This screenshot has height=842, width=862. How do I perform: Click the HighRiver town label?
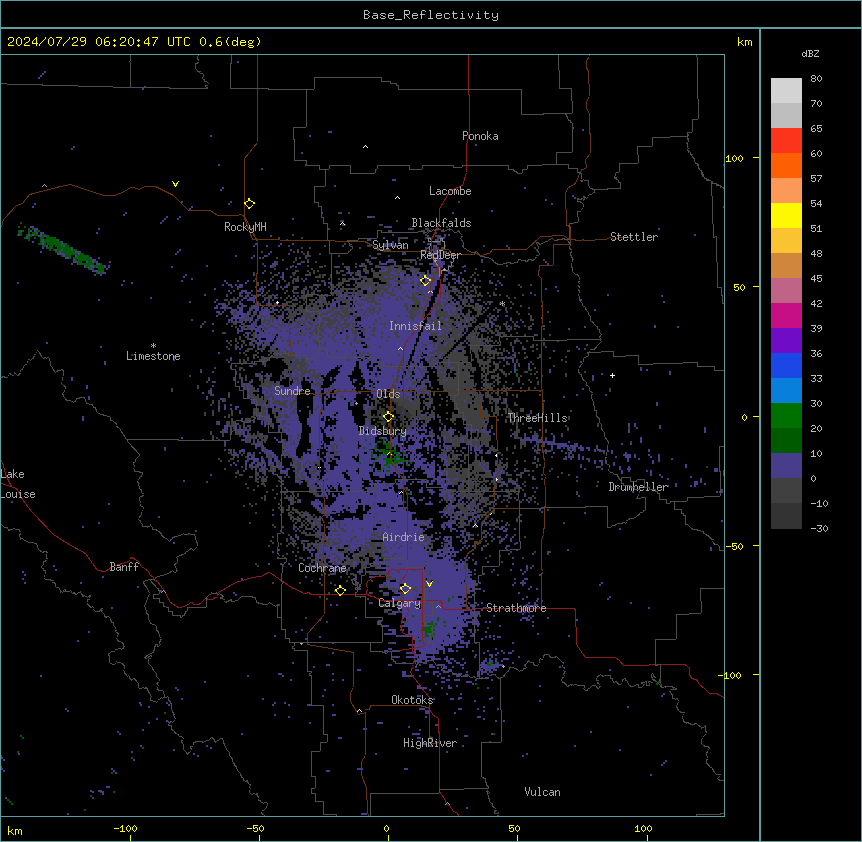430,743
